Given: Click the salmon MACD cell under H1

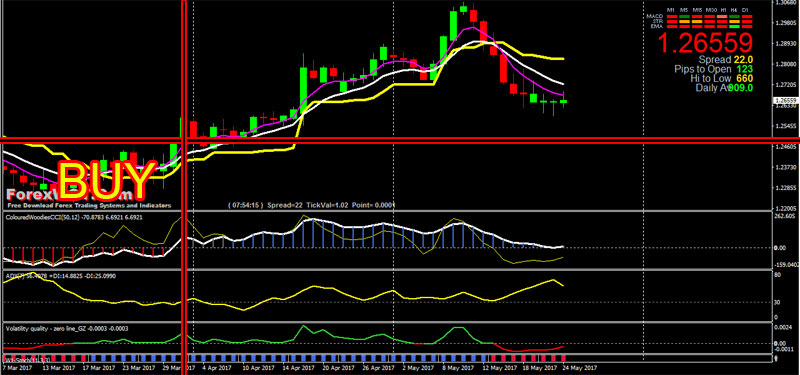Looking at the screenshot, I should tap(722, 16).
